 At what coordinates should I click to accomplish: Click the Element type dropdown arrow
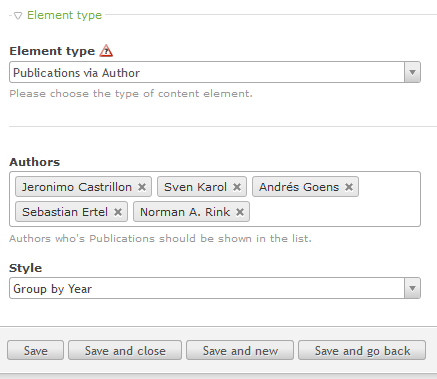(412, 72)
